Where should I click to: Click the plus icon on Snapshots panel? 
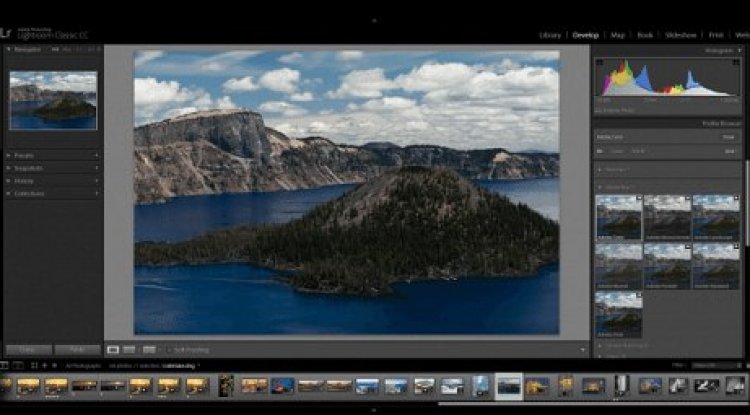[x=97, y=168]
